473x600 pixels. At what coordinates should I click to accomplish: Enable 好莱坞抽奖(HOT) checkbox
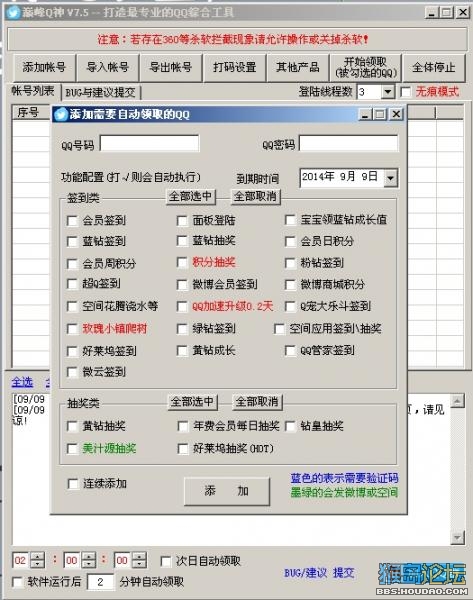click(183, 448)
